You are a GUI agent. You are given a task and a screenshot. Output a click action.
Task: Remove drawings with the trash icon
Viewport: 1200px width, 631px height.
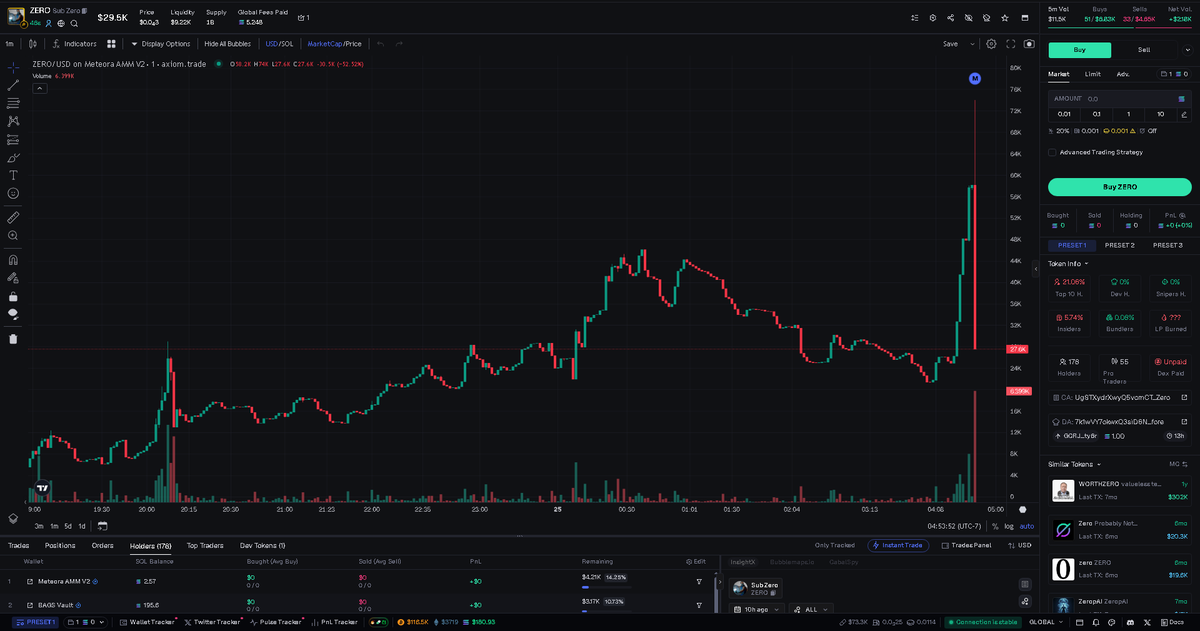[13, 338]
